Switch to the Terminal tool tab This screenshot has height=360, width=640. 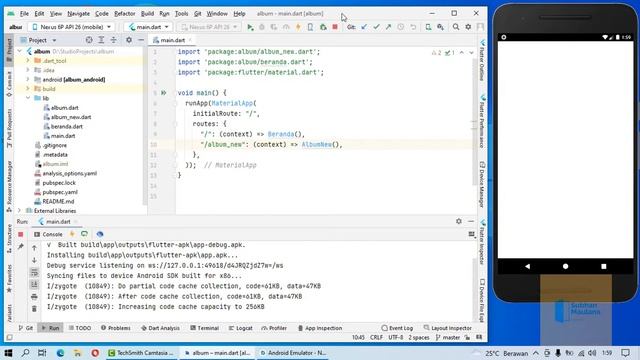[204, 328]
